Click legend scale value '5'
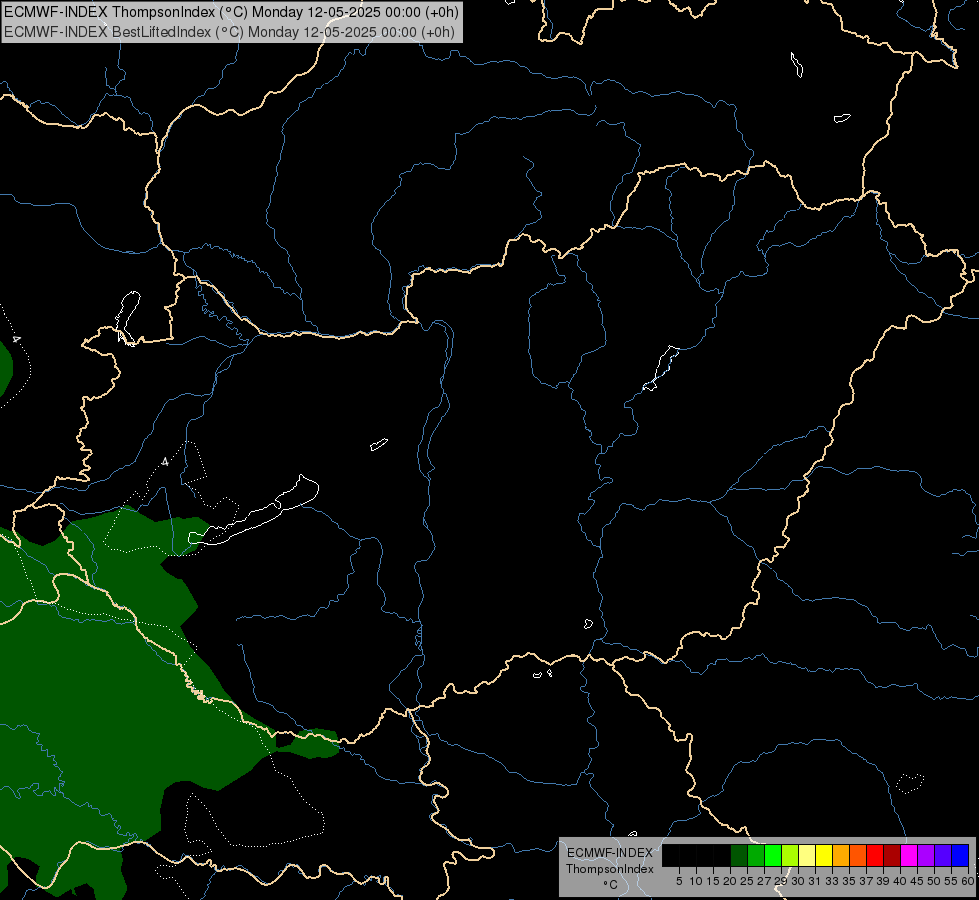The image size is (979, 900). coord(679,881)
